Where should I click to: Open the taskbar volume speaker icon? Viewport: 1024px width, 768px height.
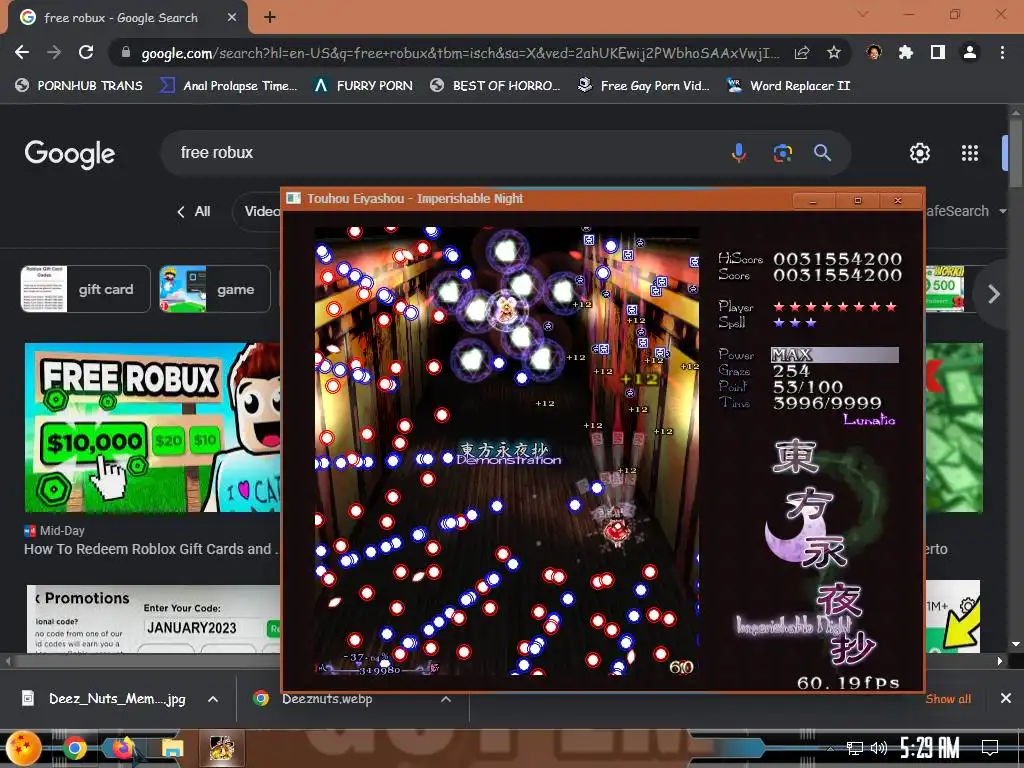(x=878, y=748)
